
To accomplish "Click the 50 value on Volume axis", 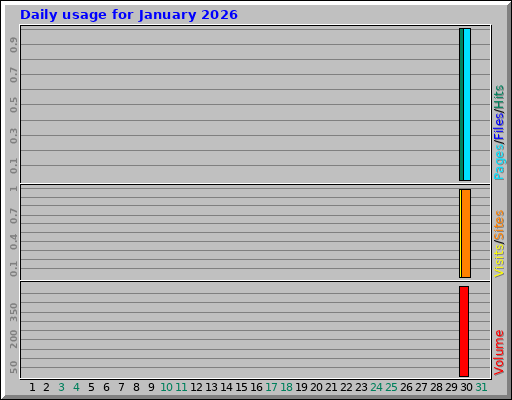I will click(x=14, y=367).
